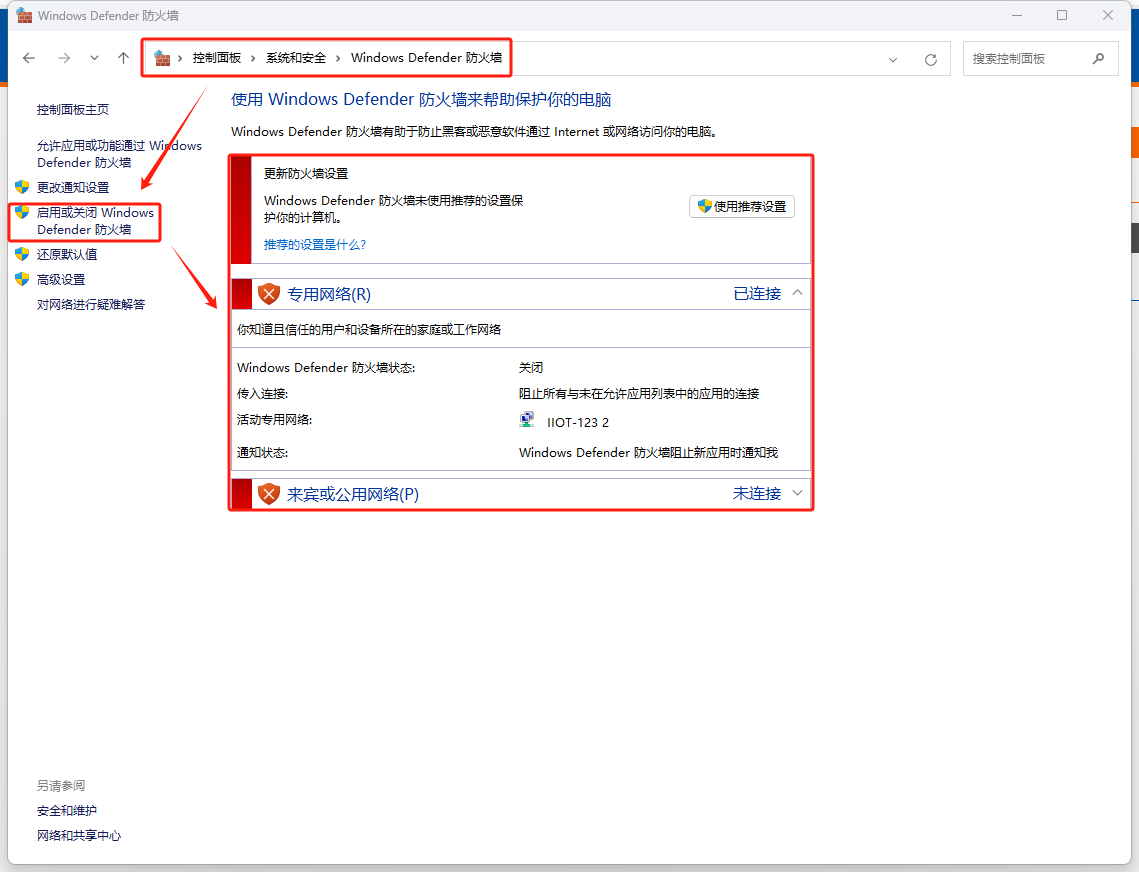Go up one level with up arrow
Screen dimensions: 1139x872
(123, 58)
